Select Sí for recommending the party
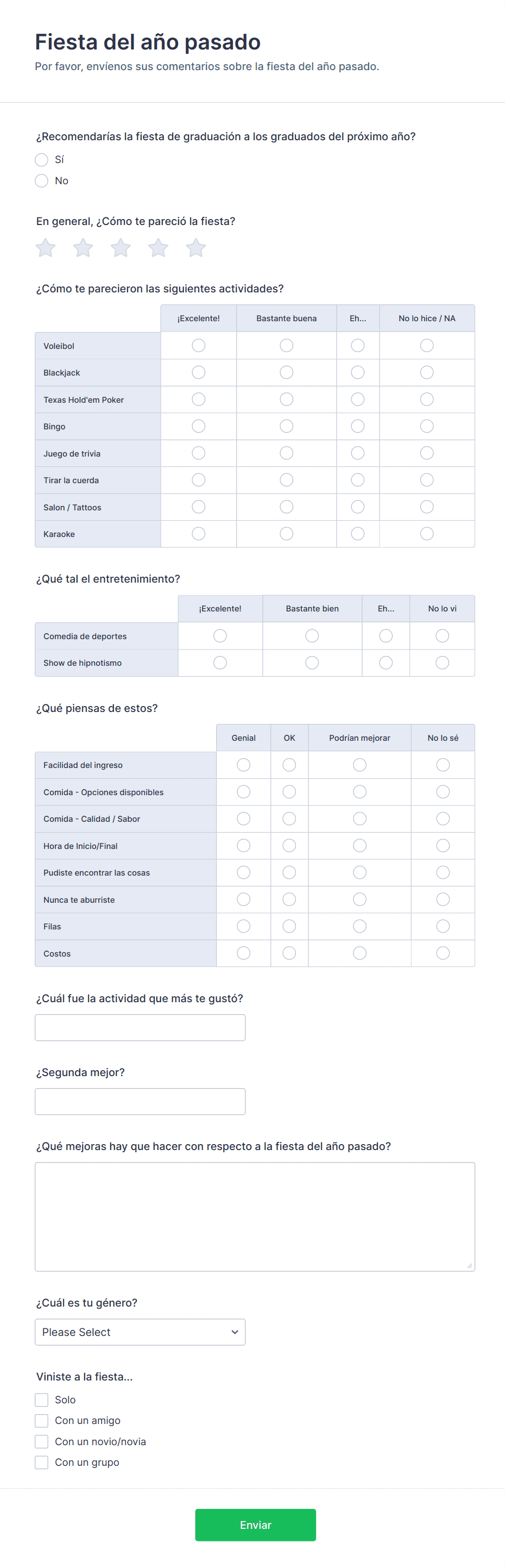 [x=41, y=159]
